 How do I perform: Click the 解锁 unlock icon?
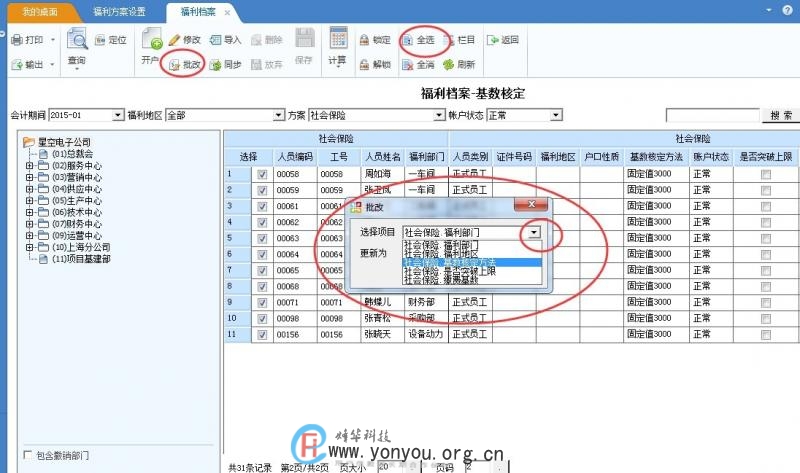coord(364,65)
